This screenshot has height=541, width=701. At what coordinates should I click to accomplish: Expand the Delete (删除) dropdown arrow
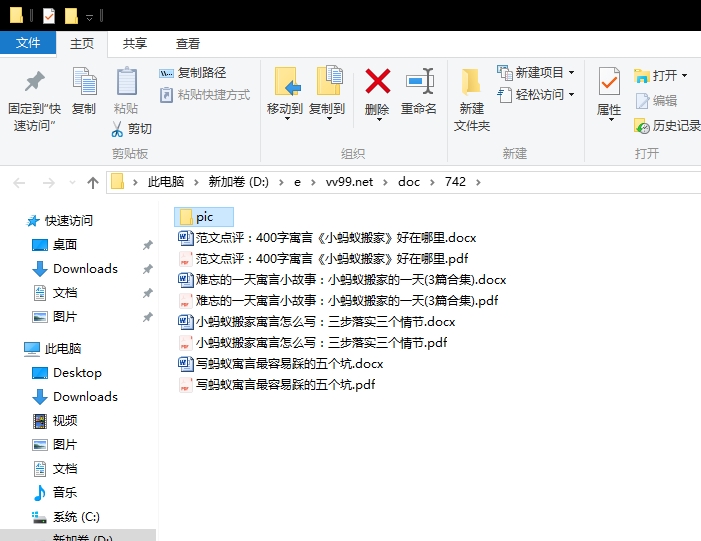click(379, 119)
